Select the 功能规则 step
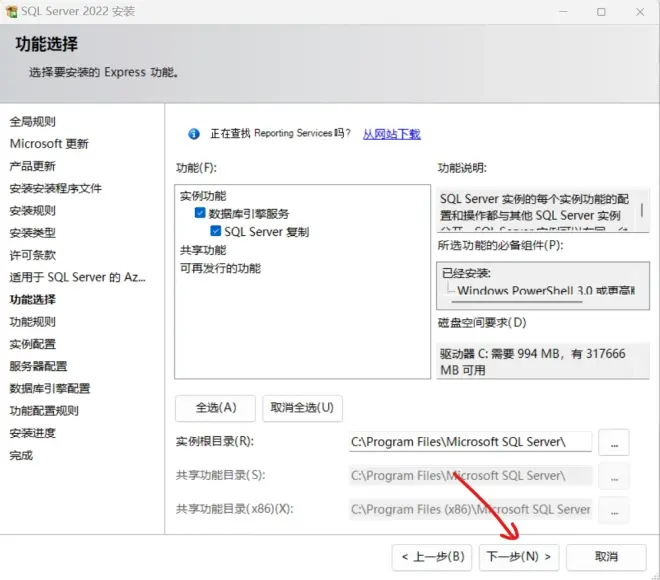The image size is (660, 580). [32, 322]
